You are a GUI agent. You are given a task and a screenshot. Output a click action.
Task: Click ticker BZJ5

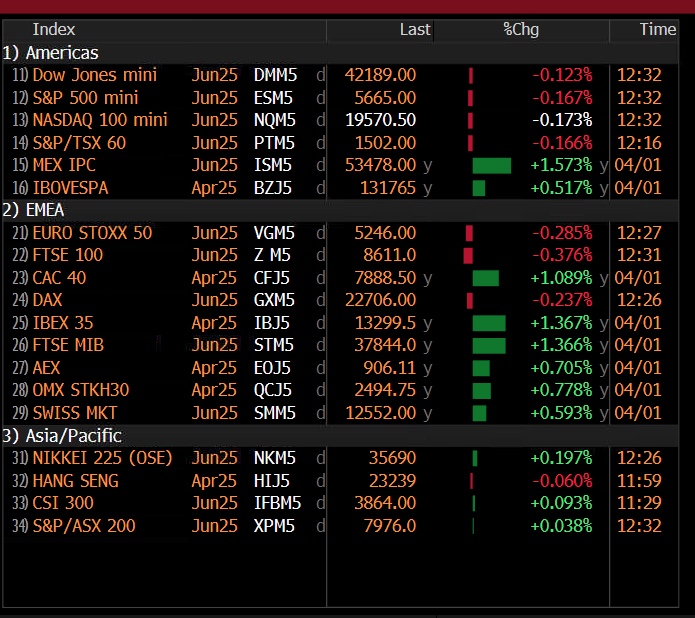point(273,188)
